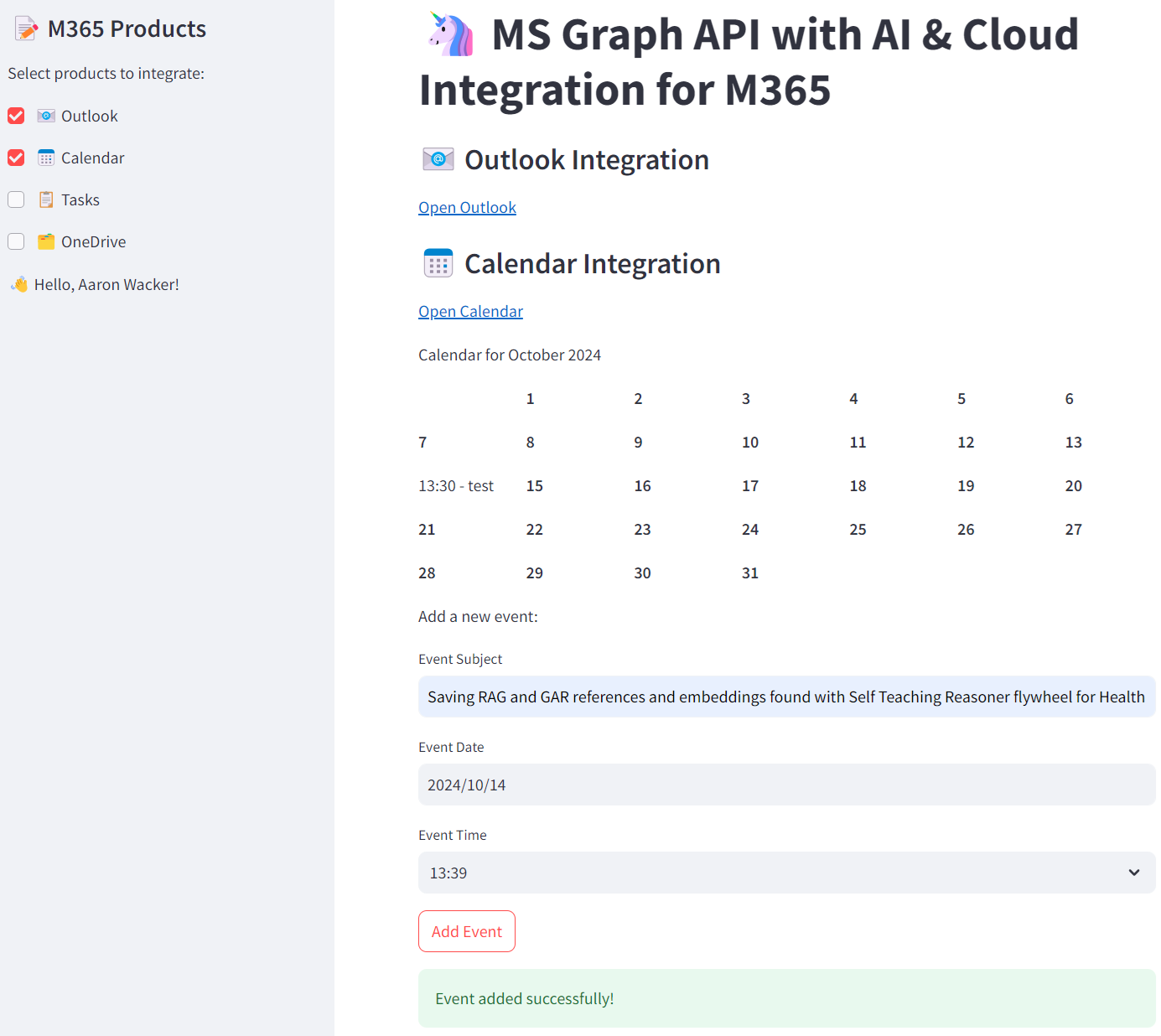Screen dimensions: 1161x1036
Task: Click the Outlook email icon in sidebar
Action: [x=46, y=116]
